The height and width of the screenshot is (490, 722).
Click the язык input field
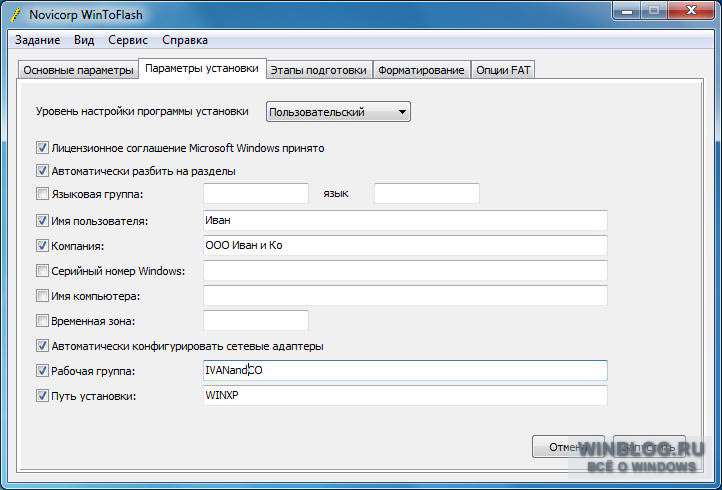(x=426, y=193)
